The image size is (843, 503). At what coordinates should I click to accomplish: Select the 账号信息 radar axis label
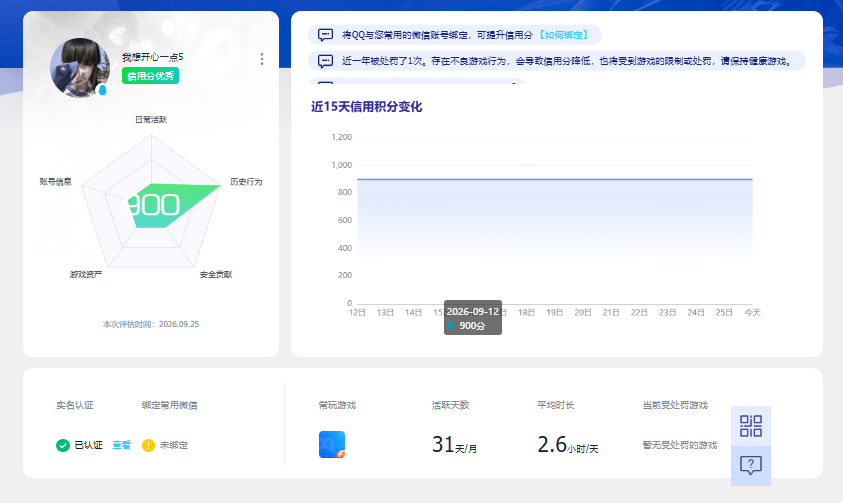tap(55, 182)
